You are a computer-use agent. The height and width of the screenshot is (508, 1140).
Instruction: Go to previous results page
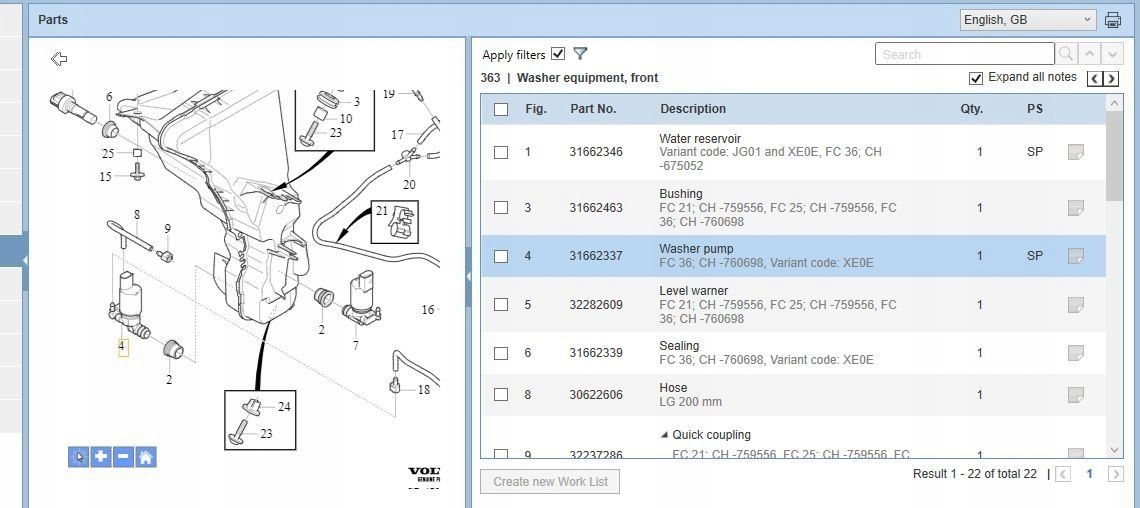pos(1063,475)
